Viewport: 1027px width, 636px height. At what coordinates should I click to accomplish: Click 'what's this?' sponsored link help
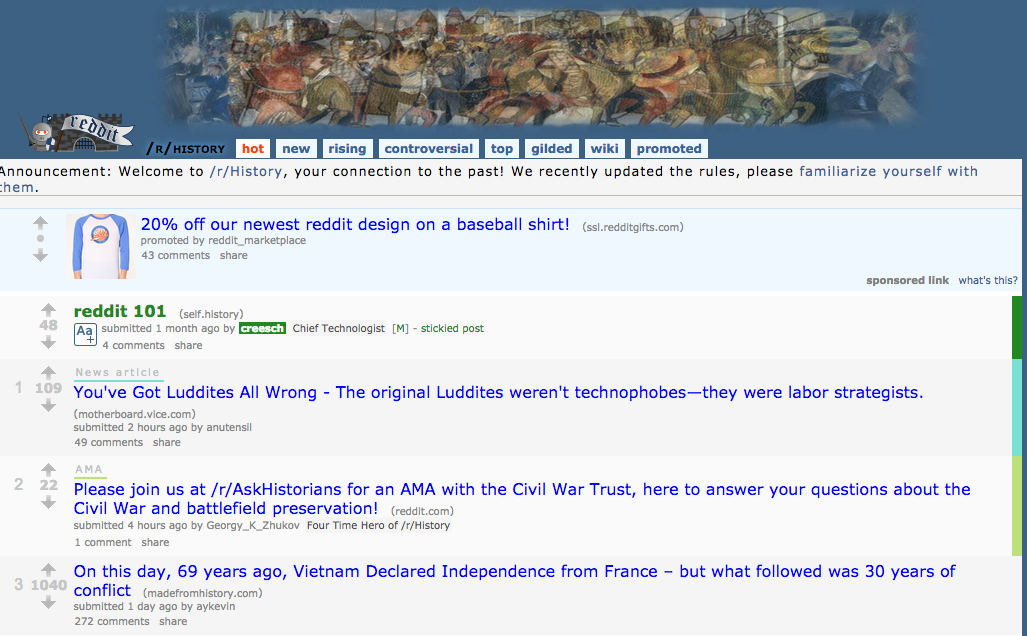[x=988, y=280]
